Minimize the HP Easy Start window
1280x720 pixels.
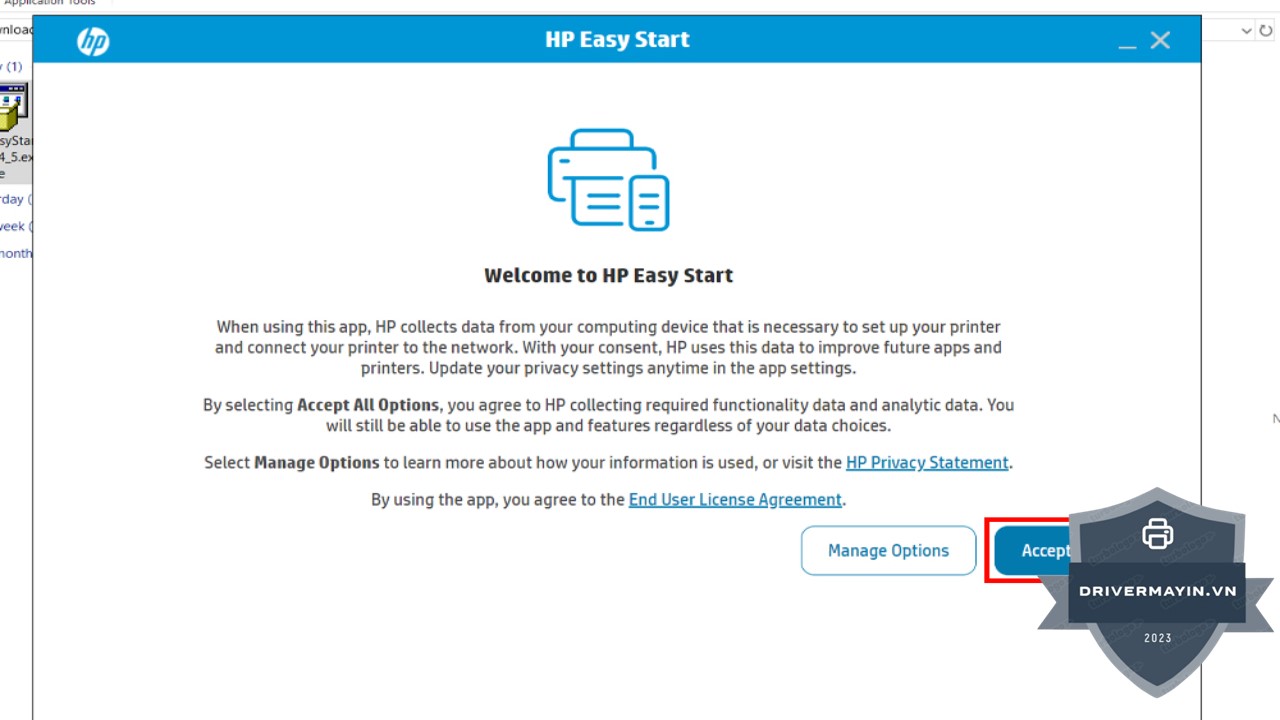point(1127,42)
